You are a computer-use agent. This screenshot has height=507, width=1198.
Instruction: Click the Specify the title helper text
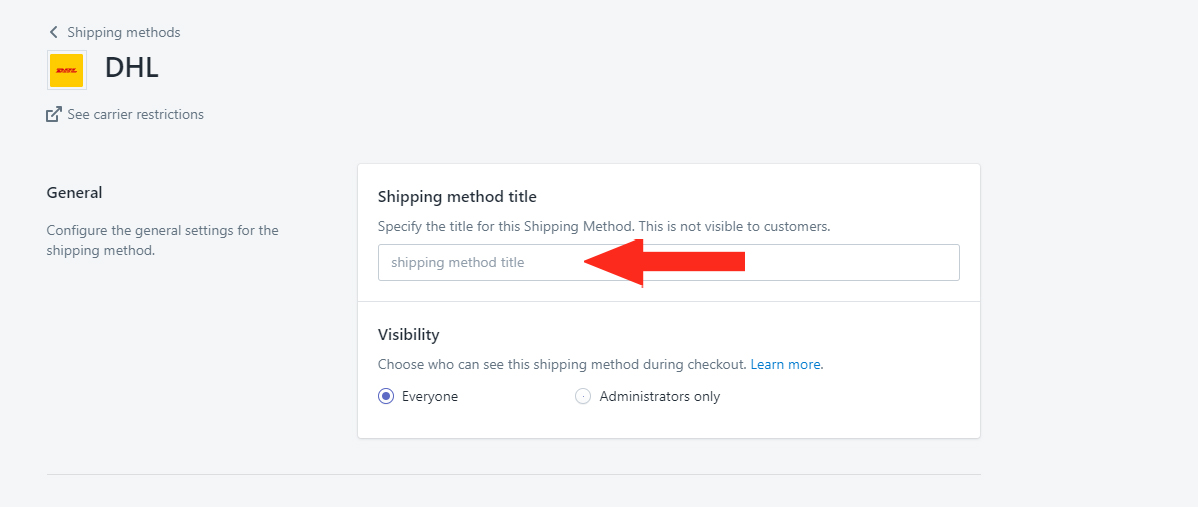coord(604,227)
